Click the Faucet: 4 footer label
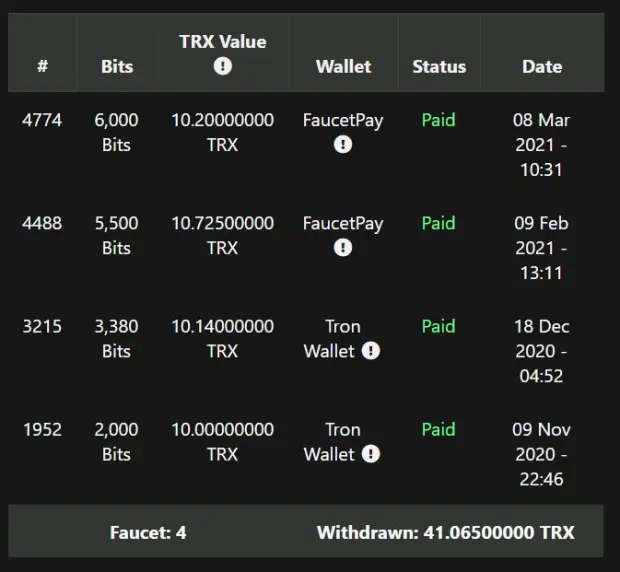 coord(148,532)
